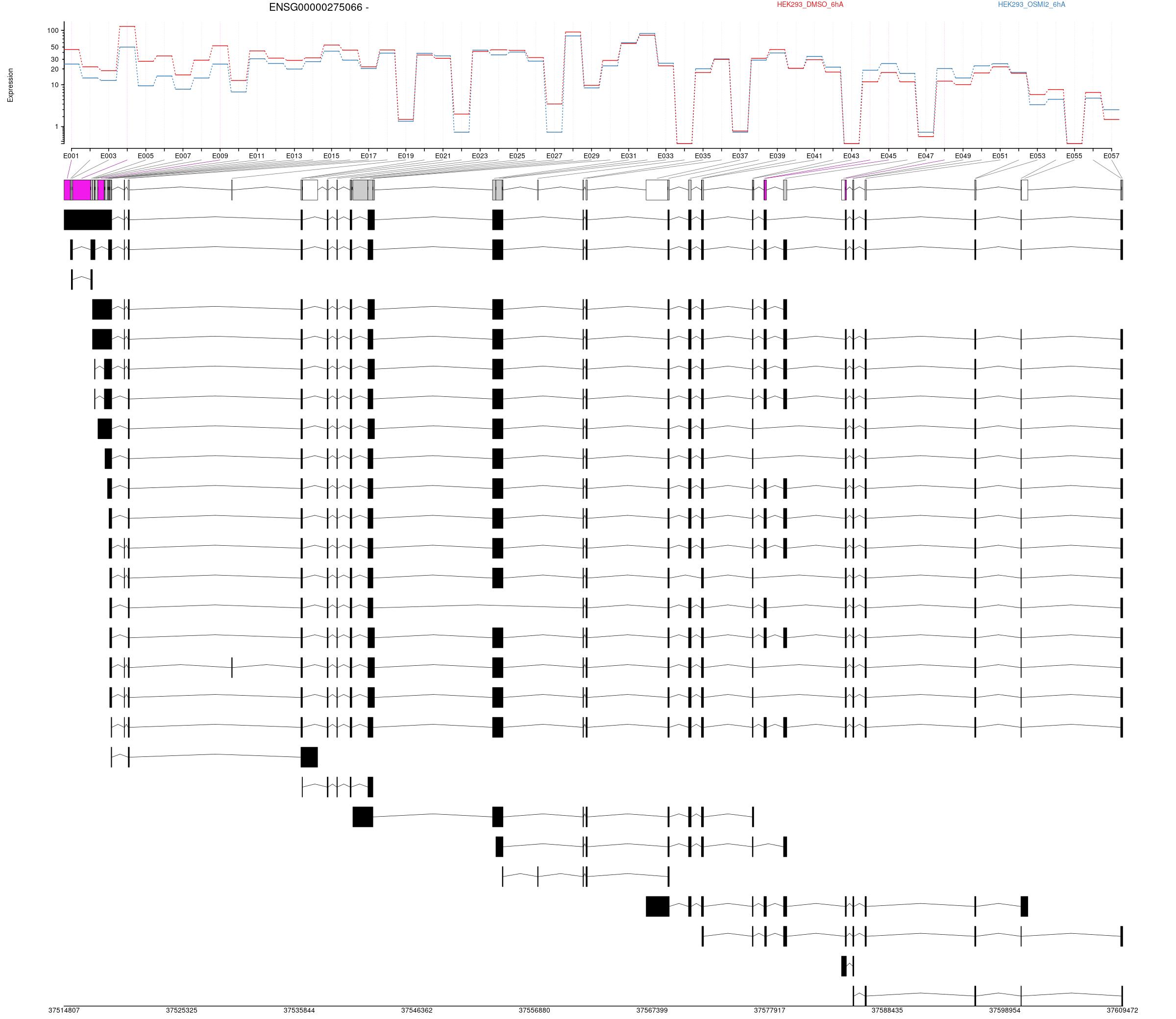This screenshot has width=1176, height=1019.
Task: Select the HEK293_DMSO_6hA legend label
Action: tap(810, 4)
